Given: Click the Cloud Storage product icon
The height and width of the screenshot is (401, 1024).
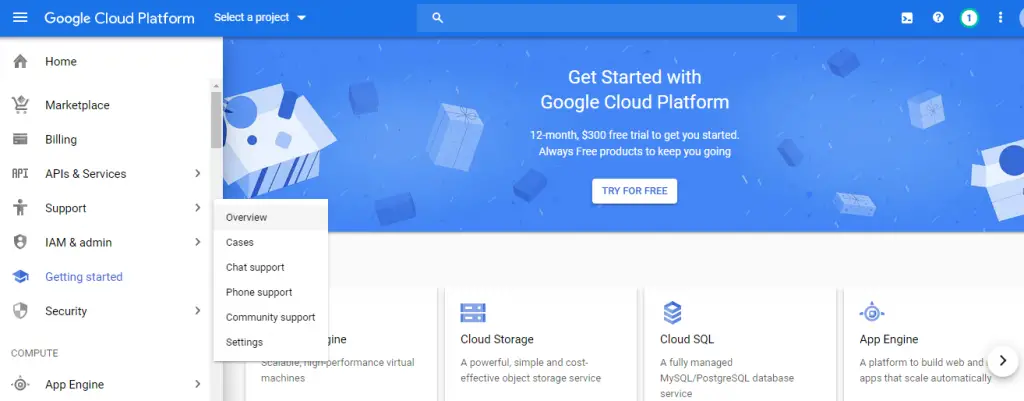Looking at the screenshot, I should (473, 313).
